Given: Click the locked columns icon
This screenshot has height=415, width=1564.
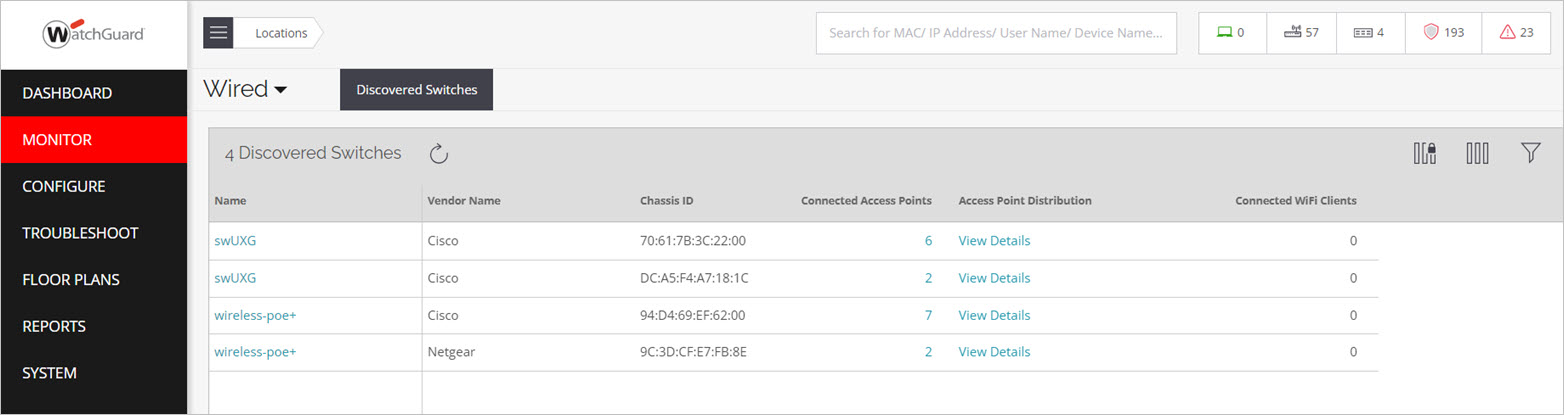Looking at the screenshot, I should pyautogui.click(x=1425, y=153).
